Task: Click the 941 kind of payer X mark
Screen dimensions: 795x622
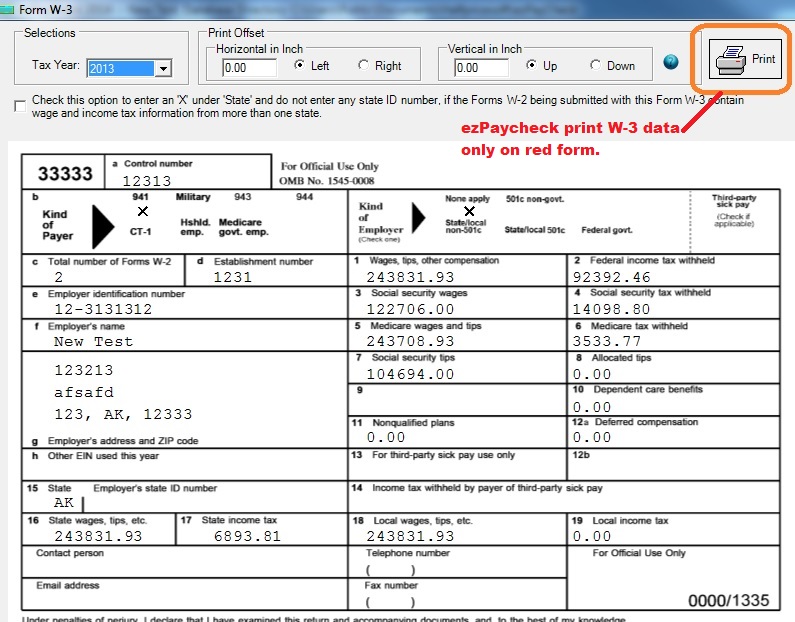Action: [143, 211]
